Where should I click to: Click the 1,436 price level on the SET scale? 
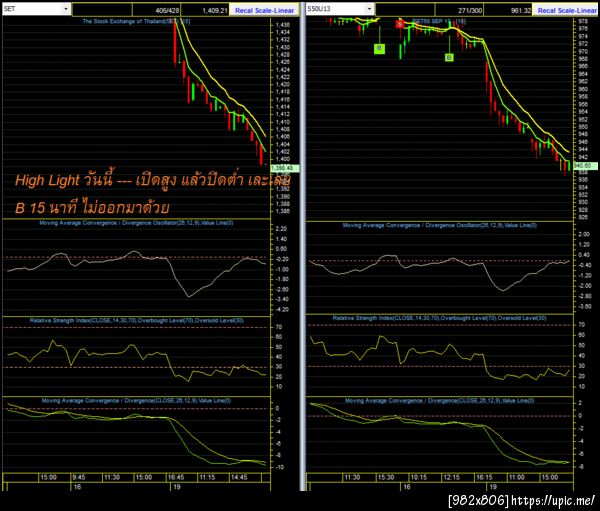pos(283,25)
